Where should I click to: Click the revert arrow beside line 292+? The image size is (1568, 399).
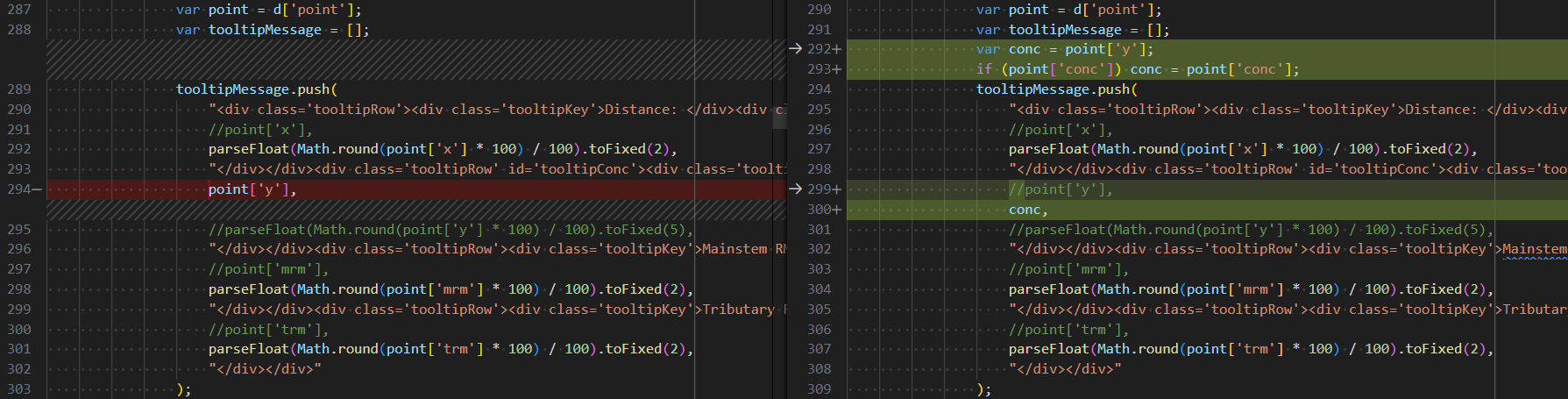click(x=795, y=49)
